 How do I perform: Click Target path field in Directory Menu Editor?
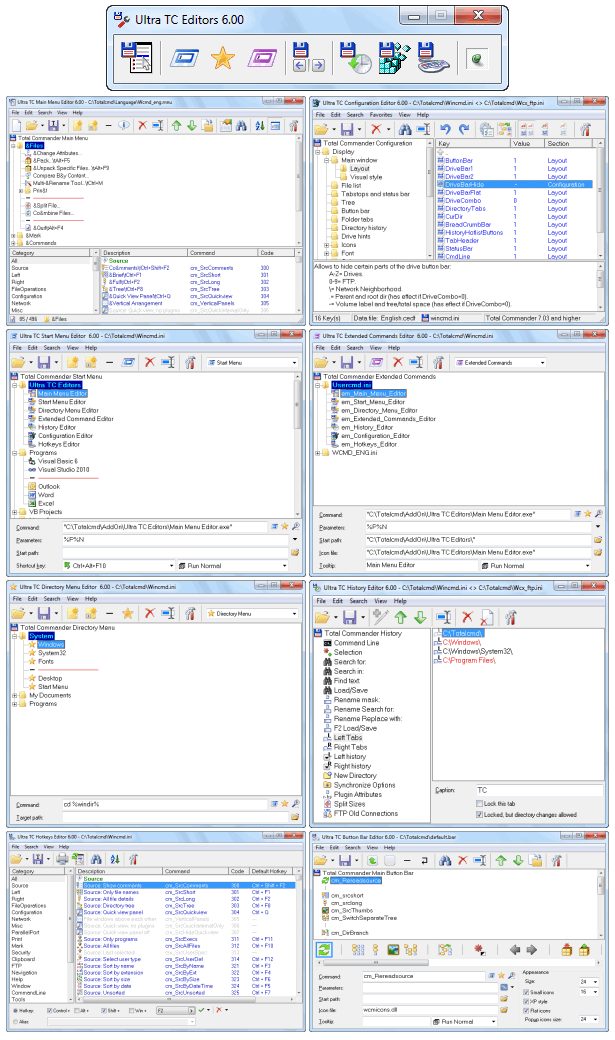click(x=175, y=817)
